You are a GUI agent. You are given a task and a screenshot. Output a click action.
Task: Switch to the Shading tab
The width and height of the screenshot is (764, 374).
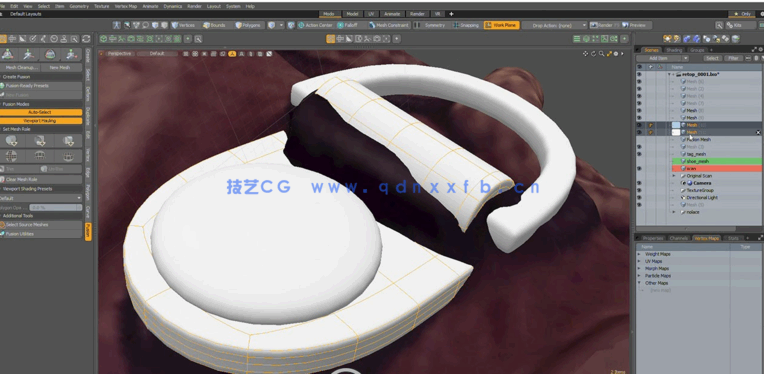(674, 50)
